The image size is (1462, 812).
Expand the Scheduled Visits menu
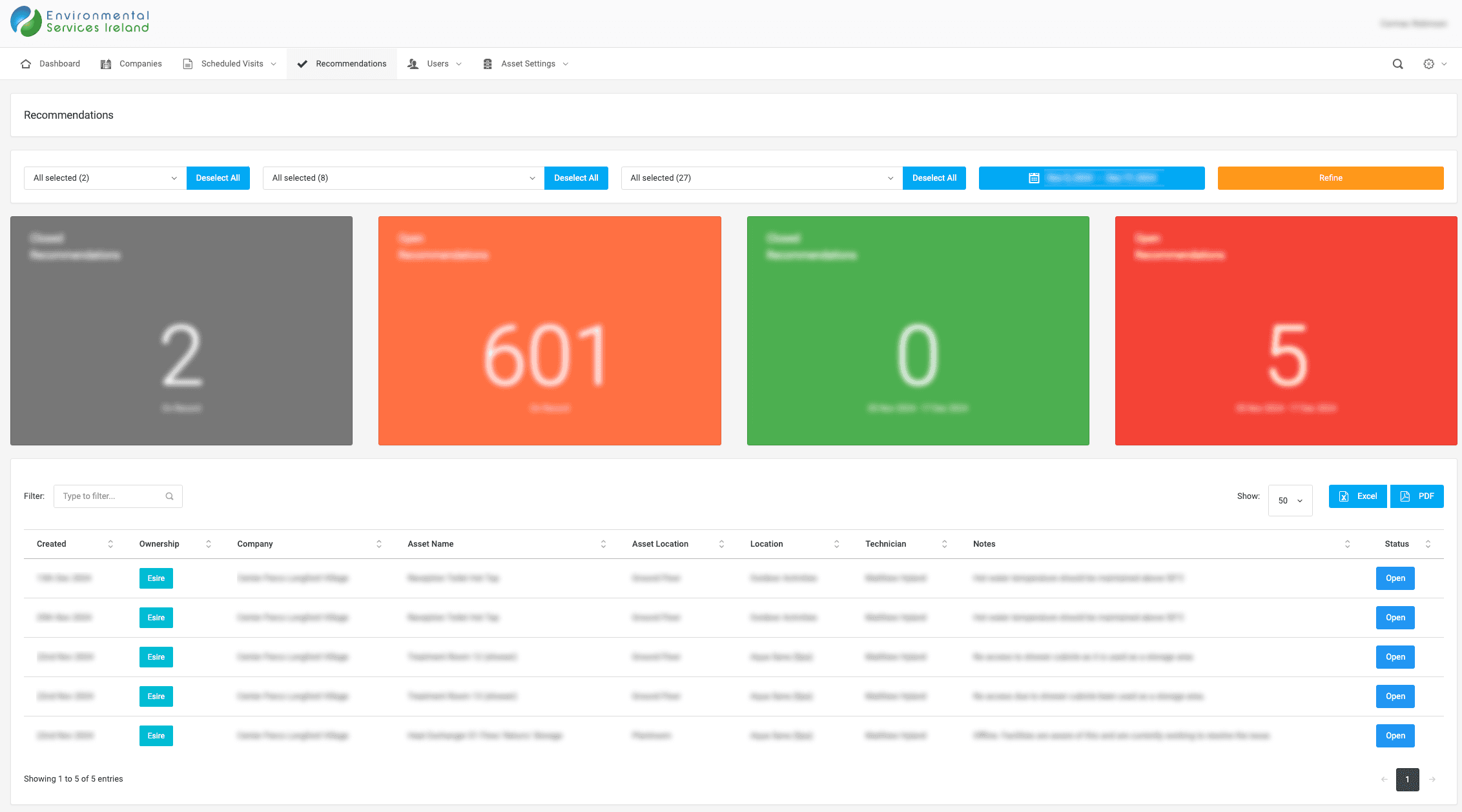(230, 64)
